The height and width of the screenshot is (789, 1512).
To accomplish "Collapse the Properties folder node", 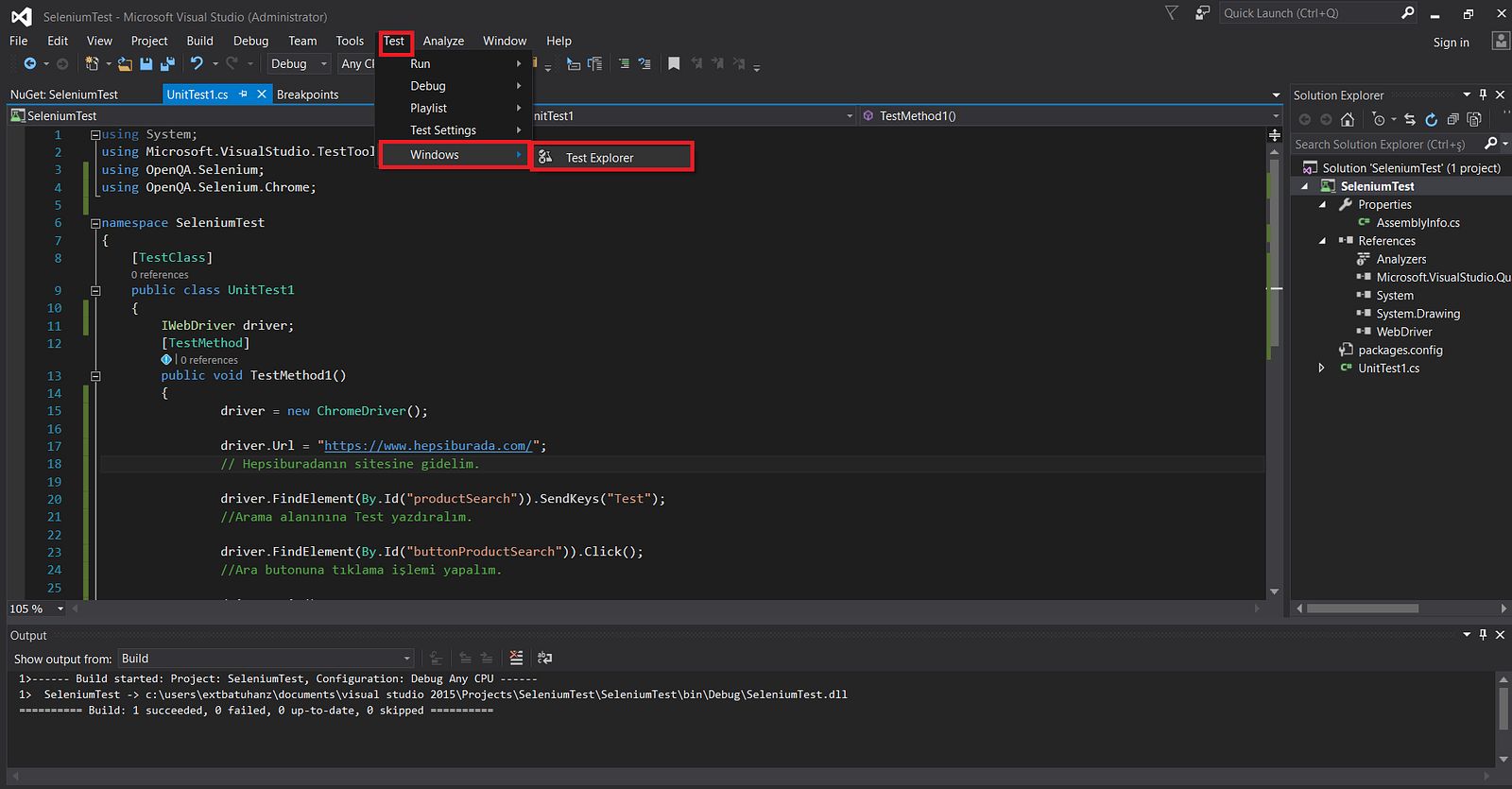I will pyautogui.click(x=1323, y=204).
